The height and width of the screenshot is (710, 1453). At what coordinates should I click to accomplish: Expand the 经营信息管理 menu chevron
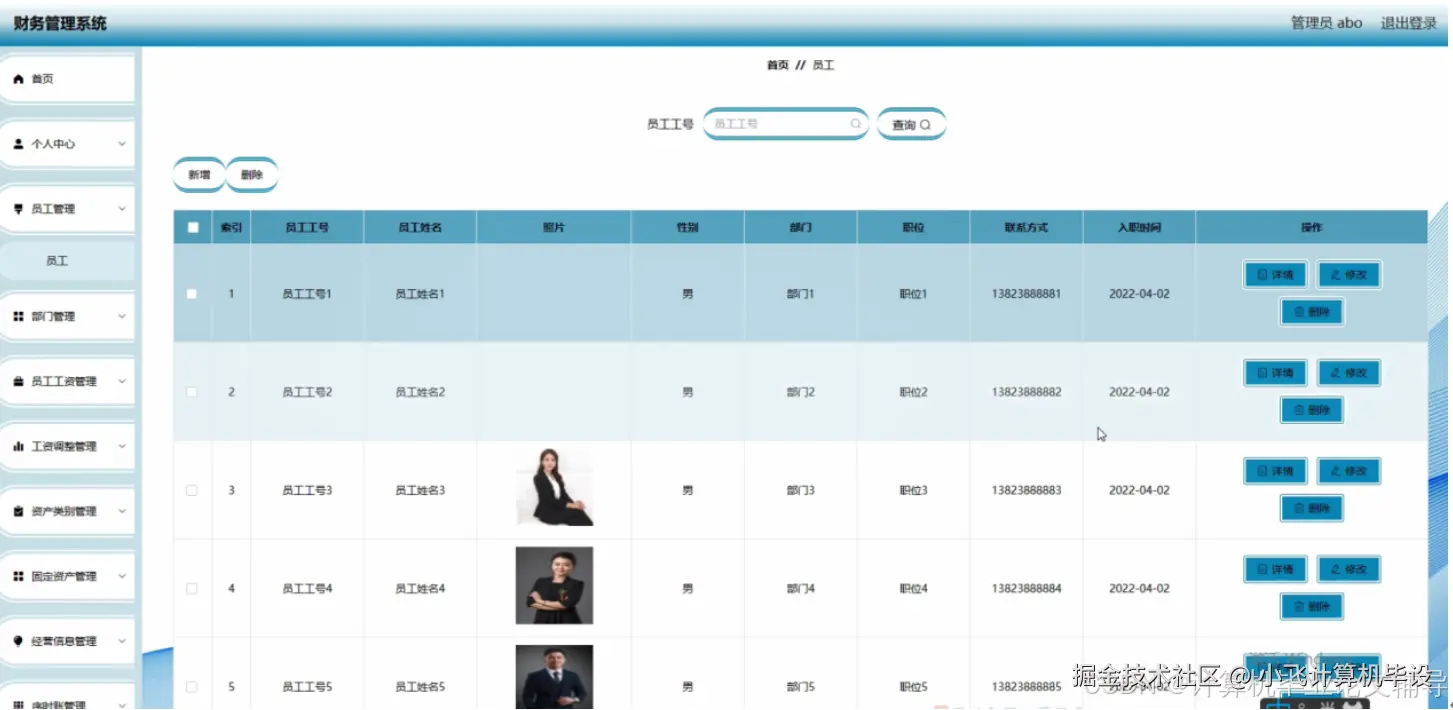122,641
